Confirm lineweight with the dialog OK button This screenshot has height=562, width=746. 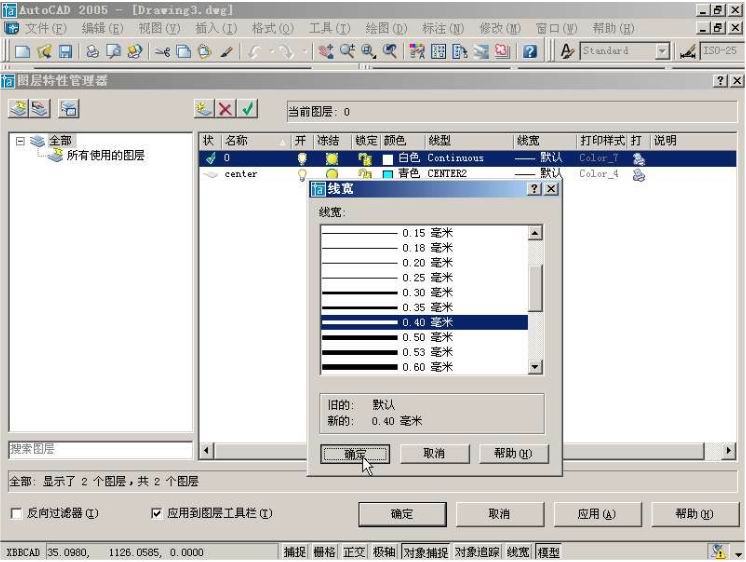[x=355, y=454]
